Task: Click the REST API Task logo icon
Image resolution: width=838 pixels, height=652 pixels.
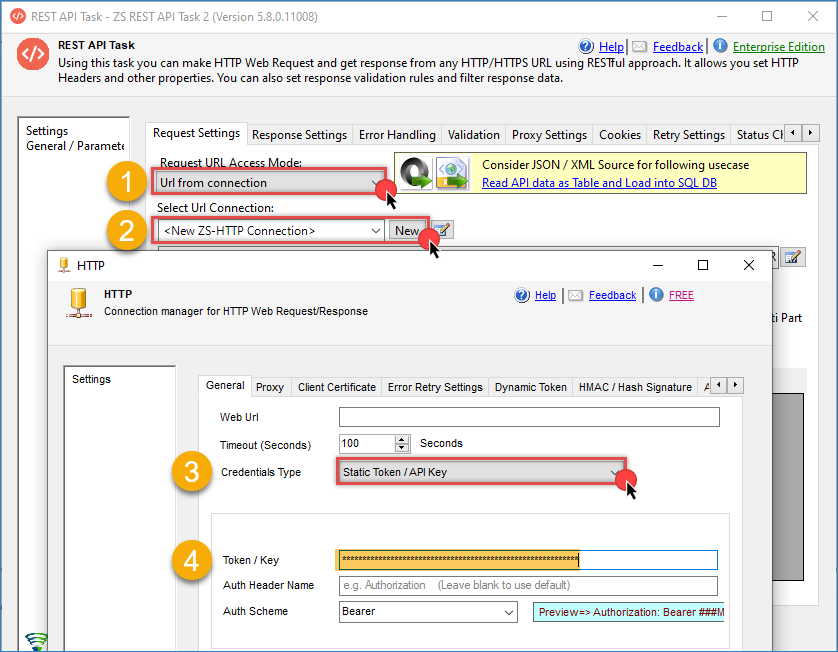Action: [x=33, y=55]
